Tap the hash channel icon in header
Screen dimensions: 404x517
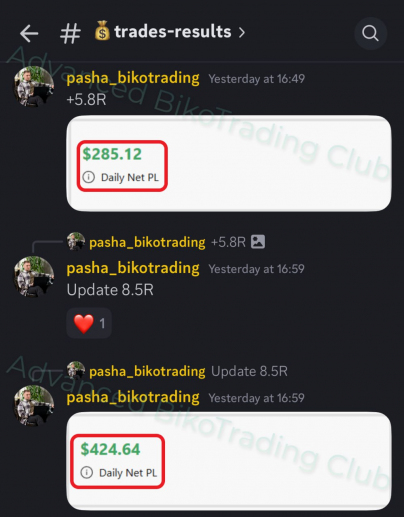pos(70,33)
